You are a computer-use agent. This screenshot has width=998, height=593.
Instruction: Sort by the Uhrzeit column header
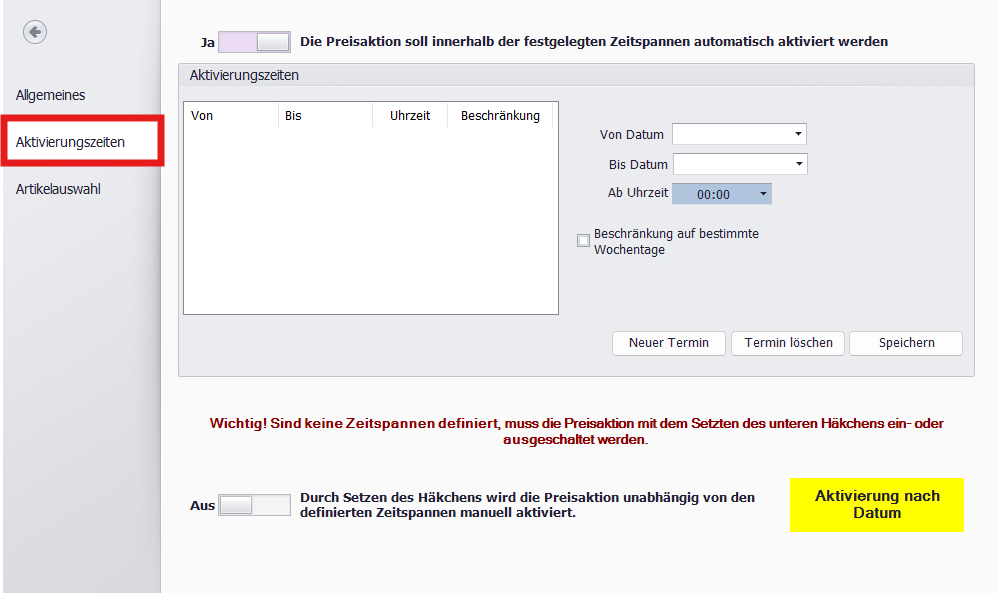click(410, 116)
